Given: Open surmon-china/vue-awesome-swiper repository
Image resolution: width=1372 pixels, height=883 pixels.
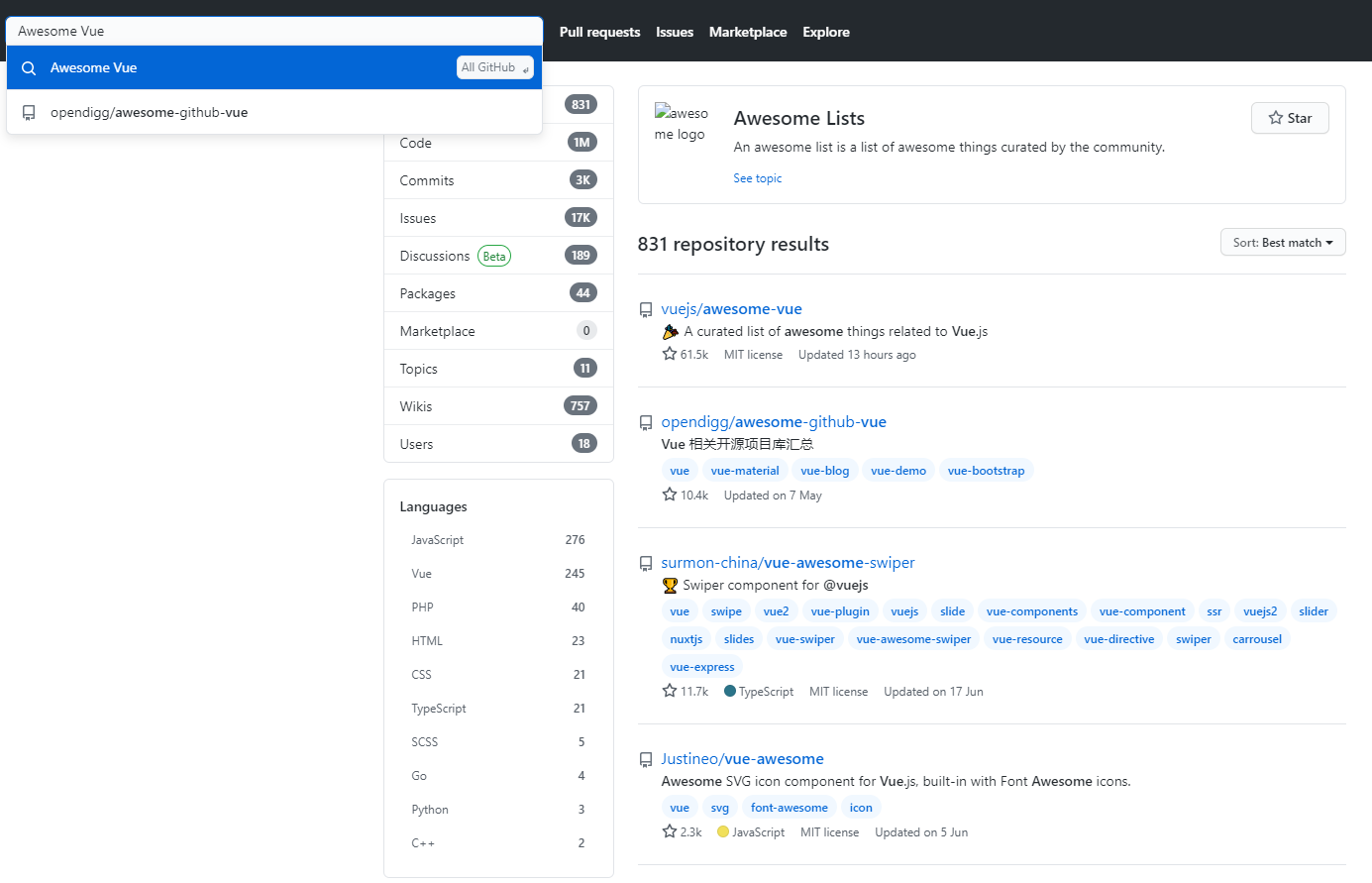Looking at the screenshot, I should 788,563.
